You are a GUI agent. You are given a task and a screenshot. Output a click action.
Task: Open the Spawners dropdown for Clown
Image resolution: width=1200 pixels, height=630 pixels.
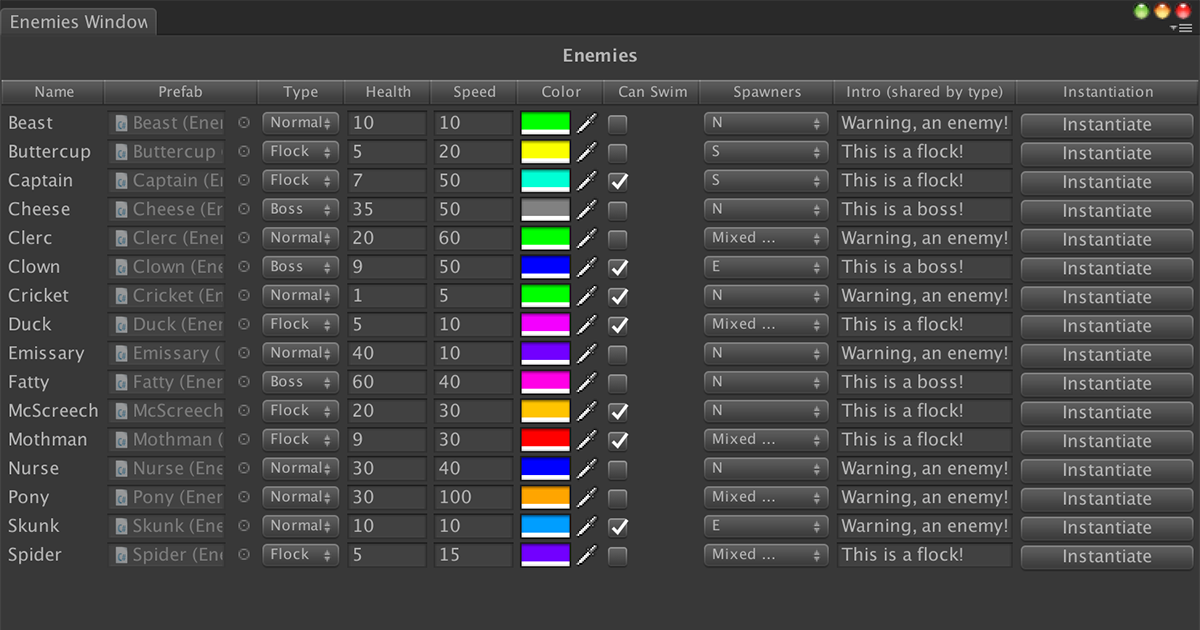[x=766, y=266]
